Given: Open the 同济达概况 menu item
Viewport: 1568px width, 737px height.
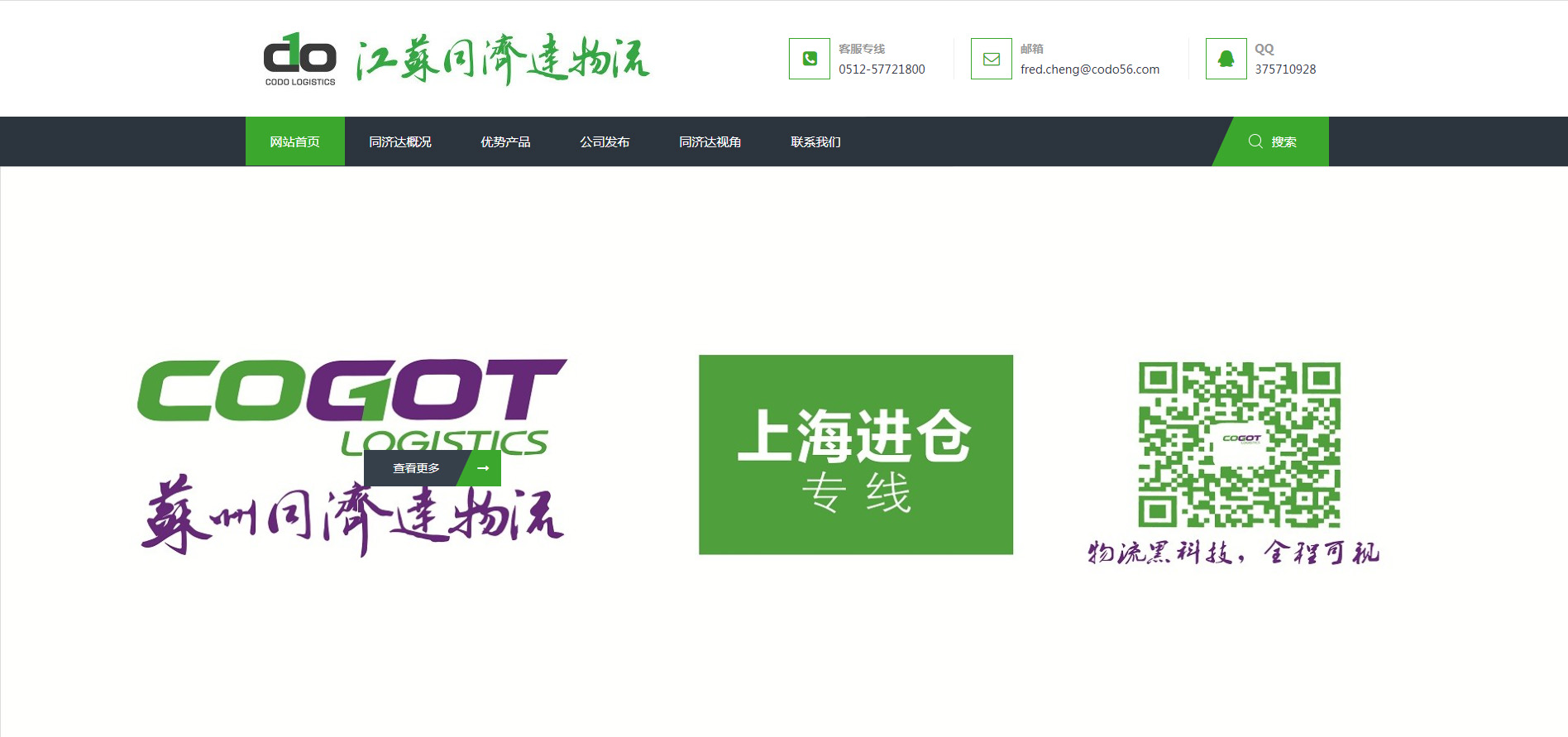Looking at the screenshot, I should tap(400, 141).
